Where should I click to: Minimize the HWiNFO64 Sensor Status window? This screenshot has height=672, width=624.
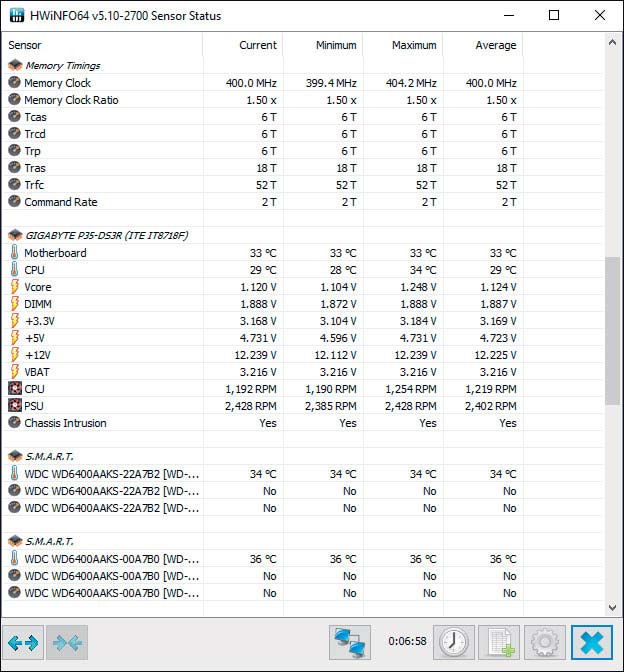[509, 15]
